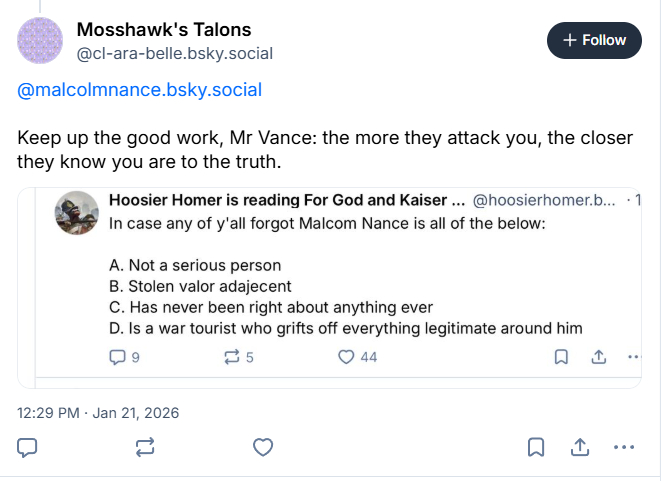This screenshot has width=661, height=481.
Task: Open more options on main post
Action: click(x=624, y=447)
